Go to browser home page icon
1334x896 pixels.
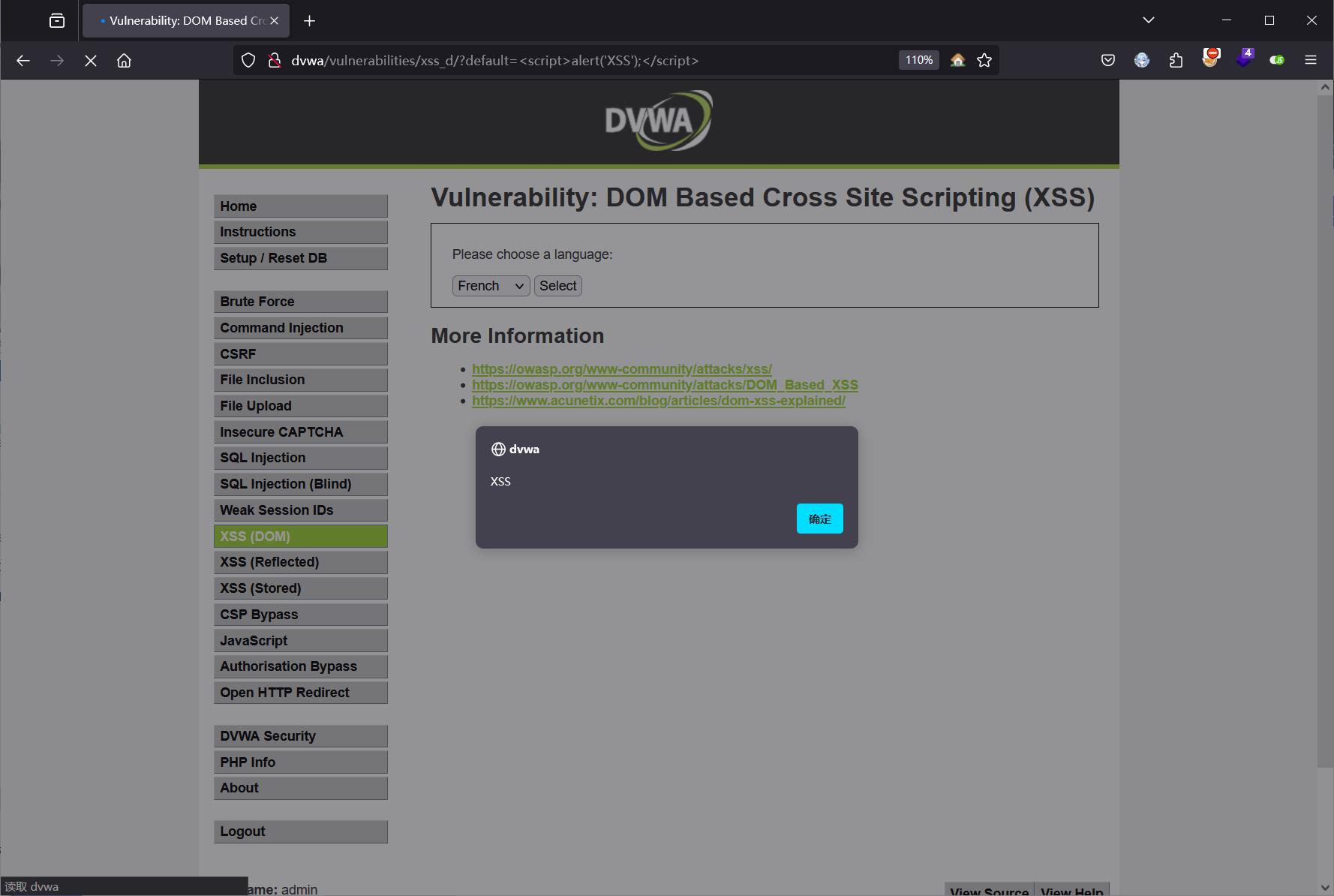tap(125, 61)
